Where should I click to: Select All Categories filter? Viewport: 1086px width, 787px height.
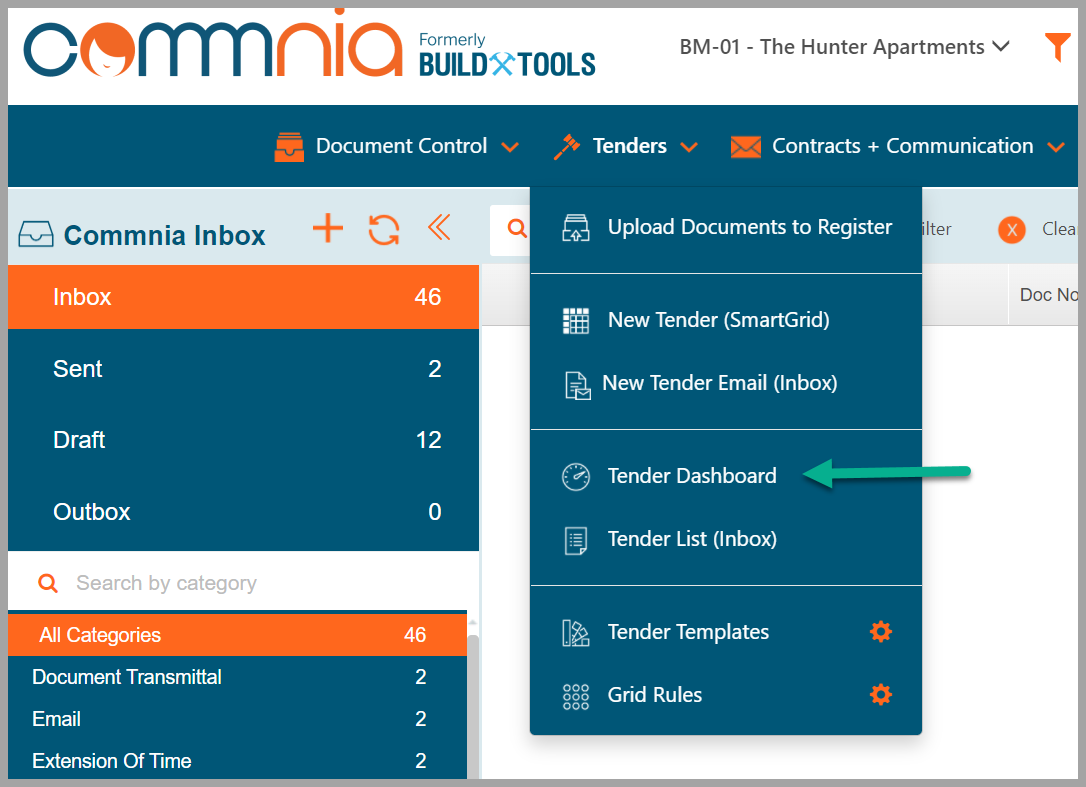[x=238, y=635]
